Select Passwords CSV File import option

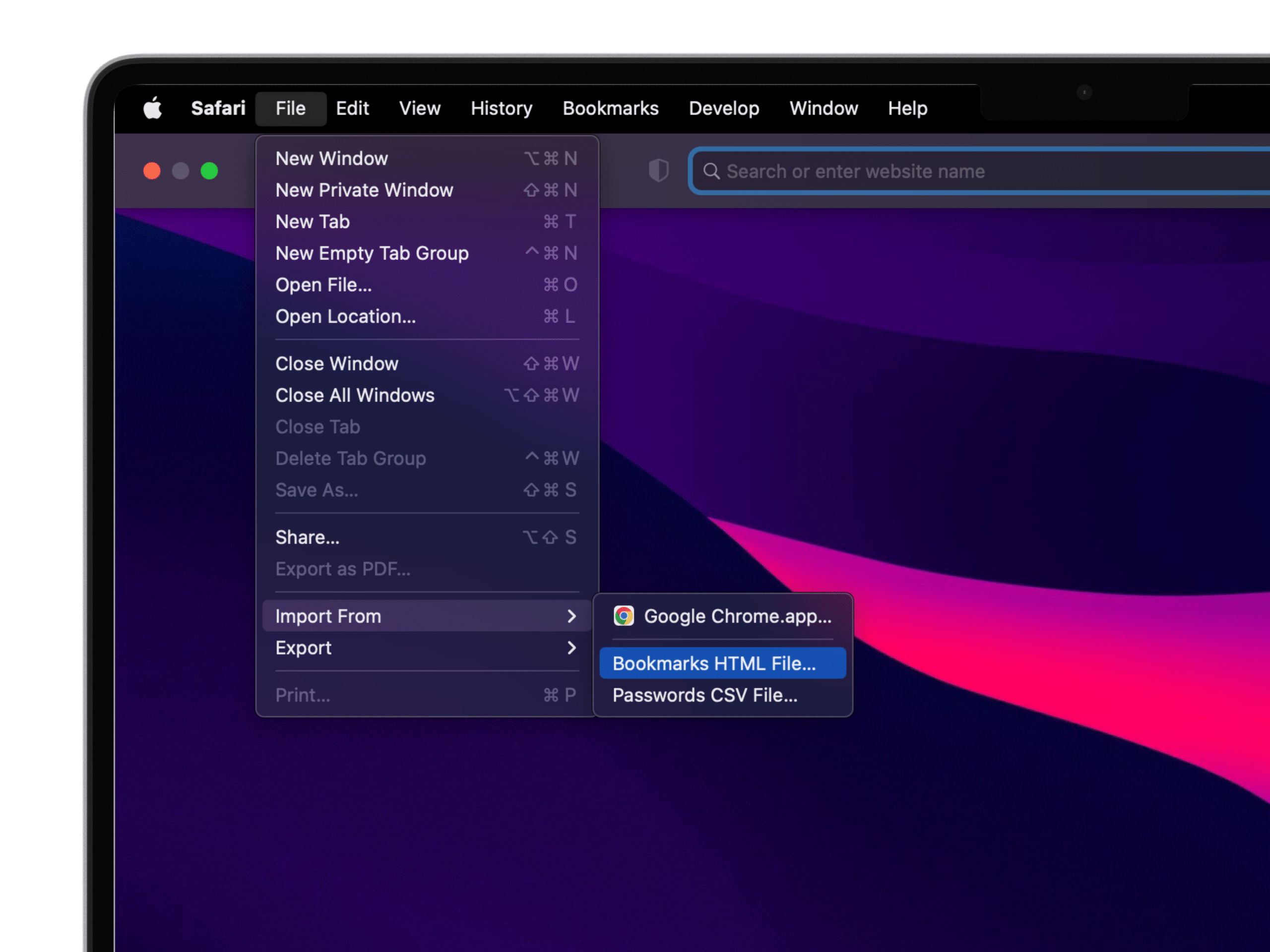point(705,695)
